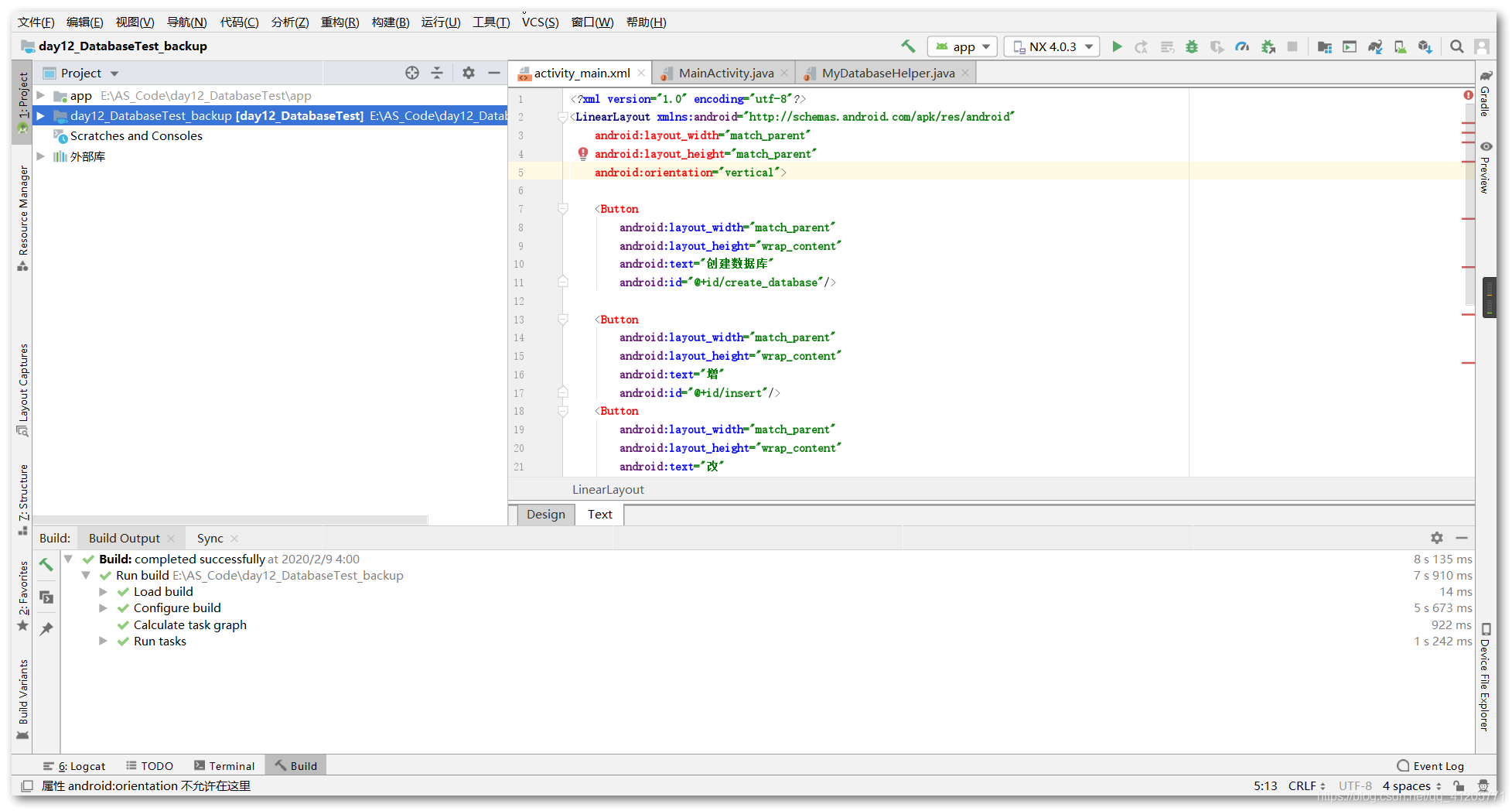This screenshot has height=811, width=1512.
Task: Open the 构建(B) menu
Action: pyautogui.click(x=391, y=22)
